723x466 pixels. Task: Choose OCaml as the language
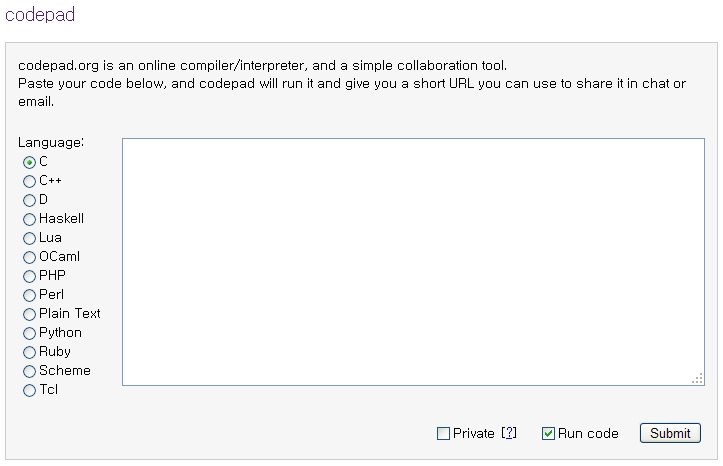pyautogui.click(x=29, y=257)
